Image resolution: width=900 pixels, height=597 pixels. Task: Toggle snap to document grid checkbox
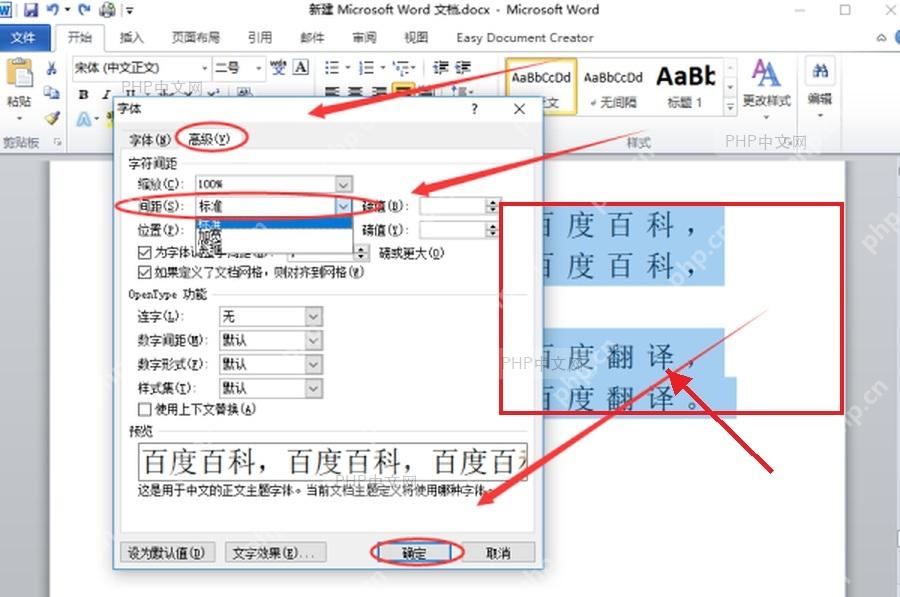[145, 272]
